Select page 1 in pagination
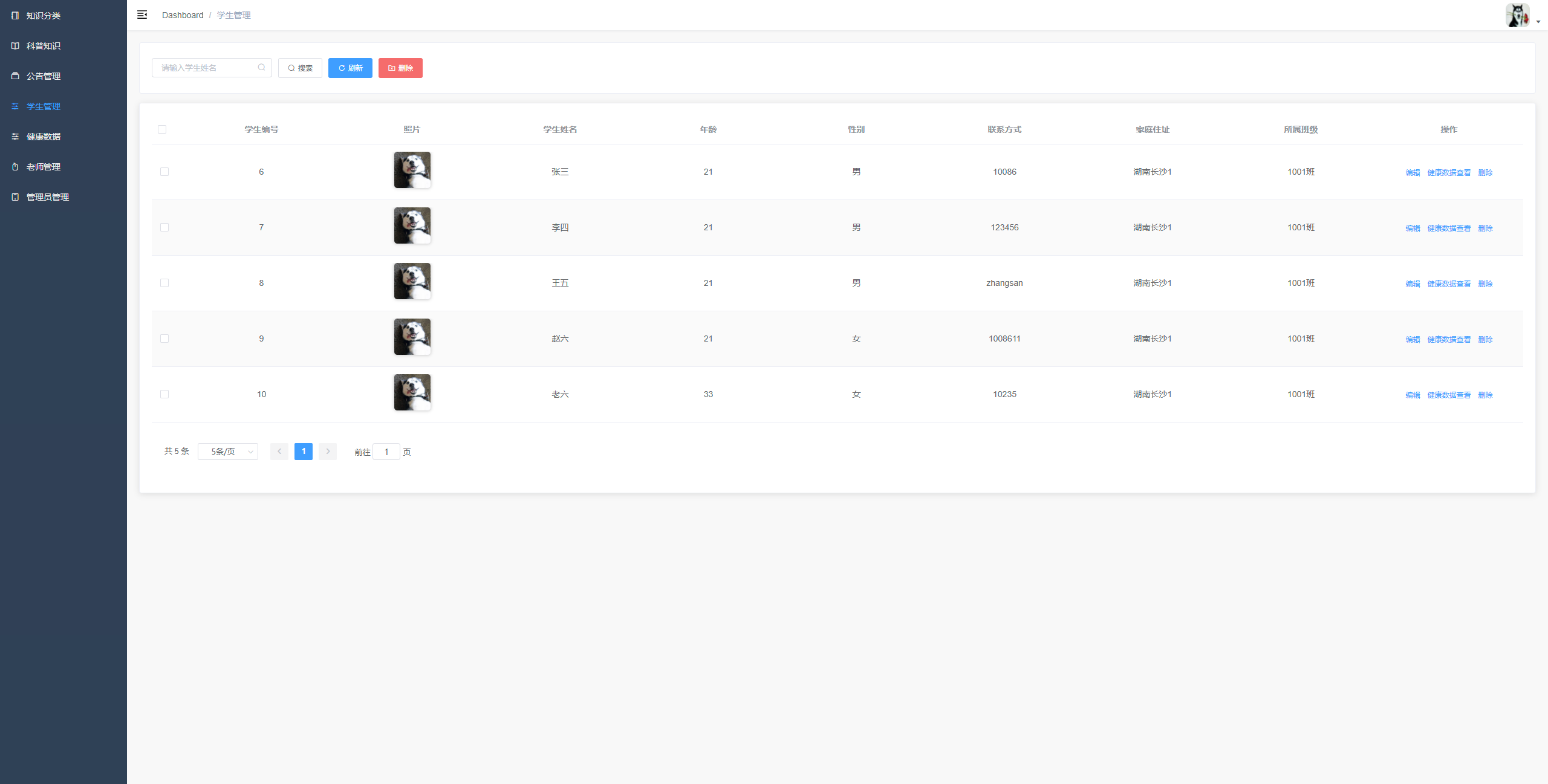This screenshot has height=784, width=1548. pos(304,452)
